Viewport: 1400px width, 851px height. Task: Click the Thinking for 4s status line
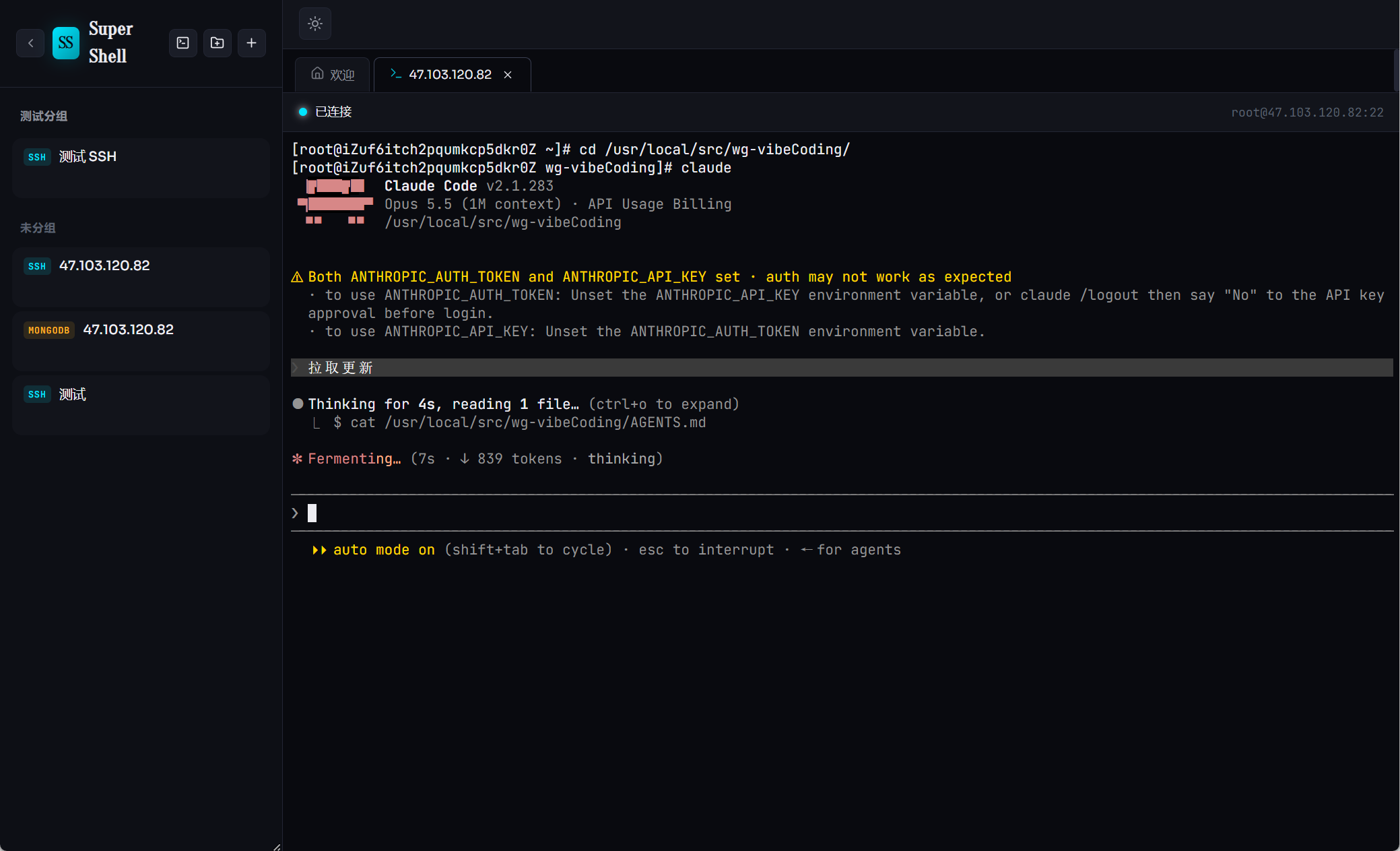coord(516,404)
